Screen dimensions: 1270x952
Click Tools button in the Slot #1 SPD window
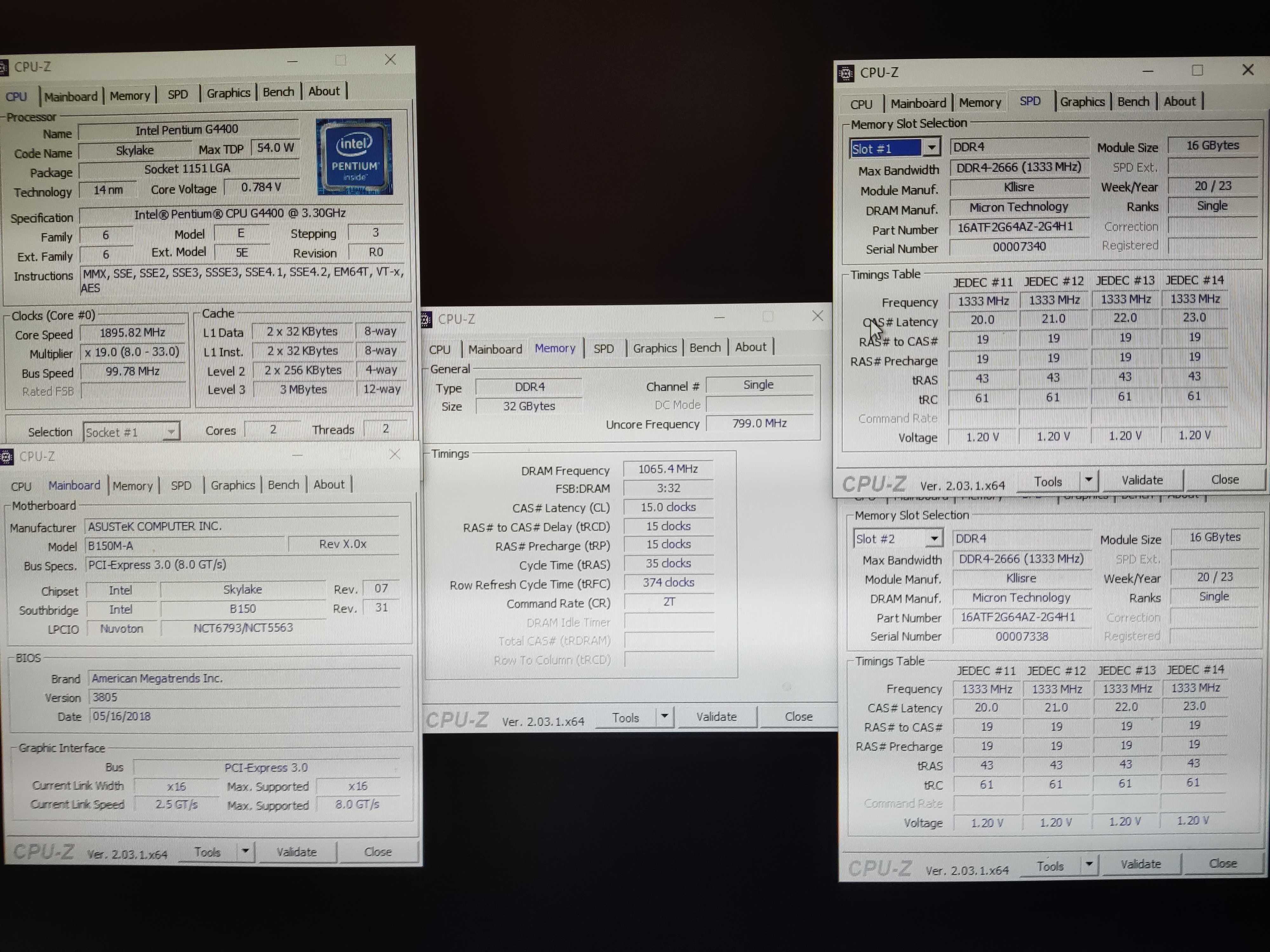1048,481
